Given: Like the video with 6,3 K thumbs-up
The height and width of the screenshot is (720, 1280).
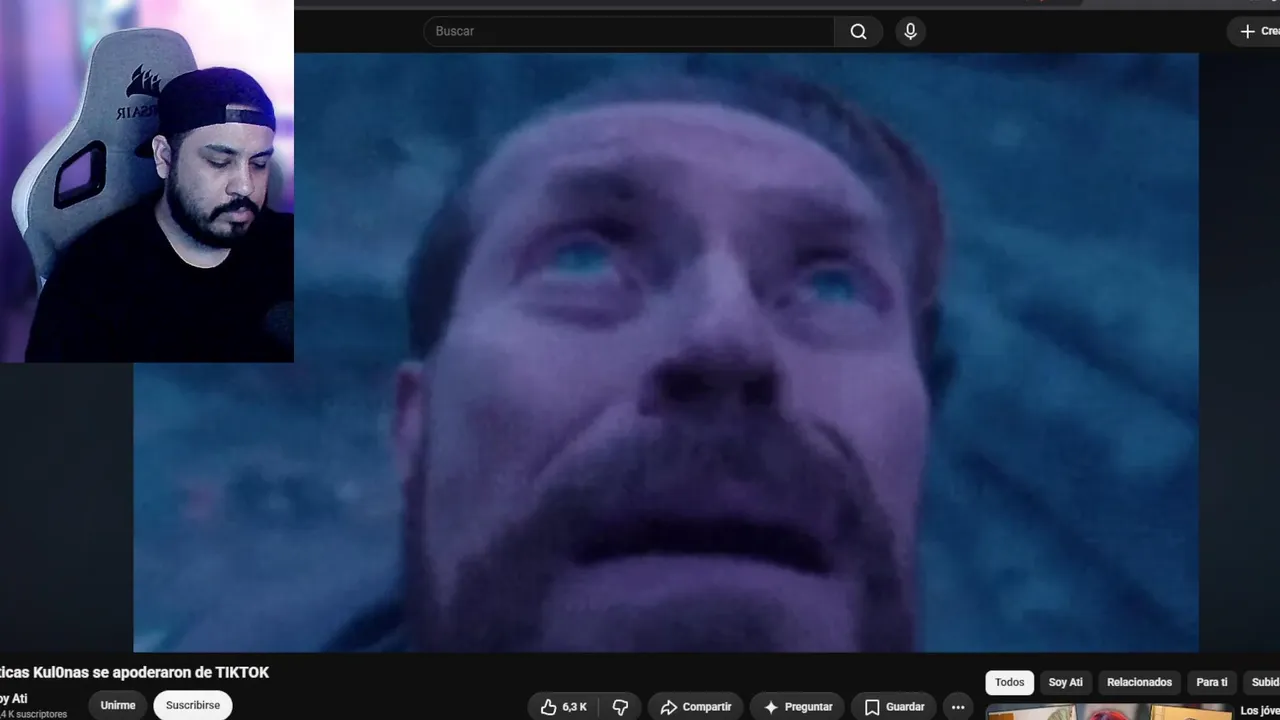Looking at the screenshot, I should tap(563, 707).
